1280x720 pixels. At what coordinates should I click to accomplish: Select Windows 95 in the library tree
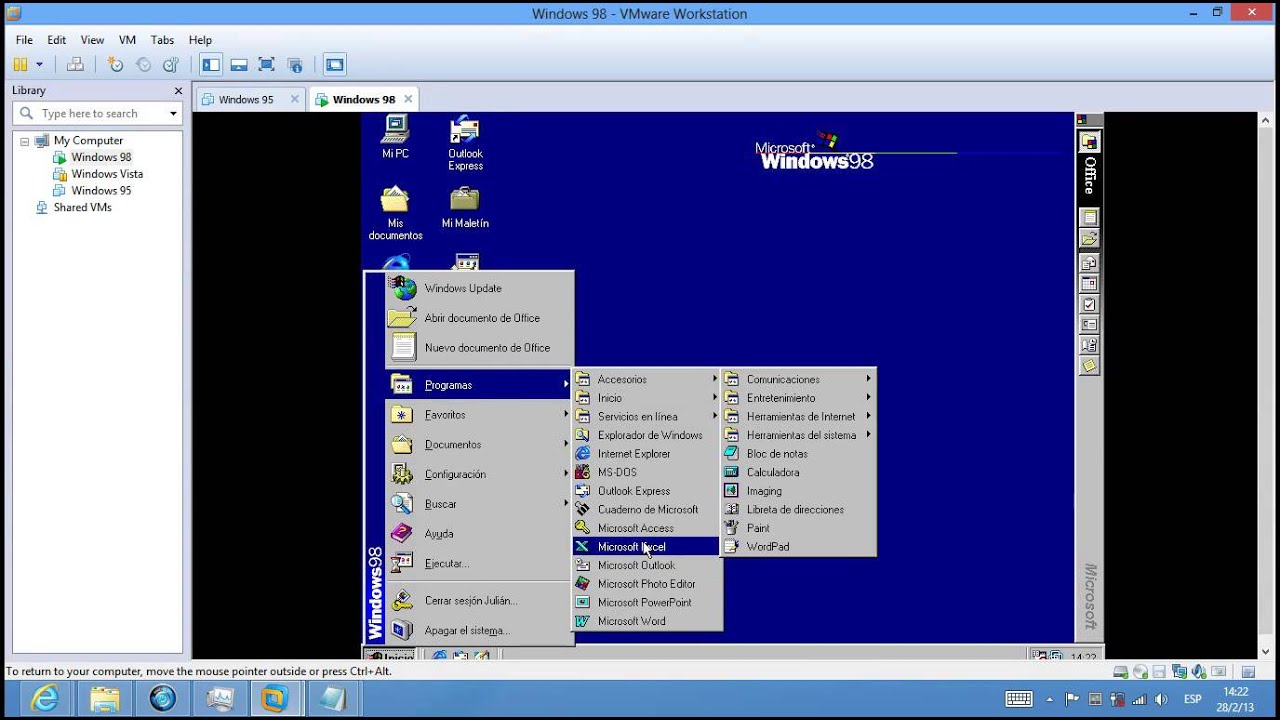(101, 191)
